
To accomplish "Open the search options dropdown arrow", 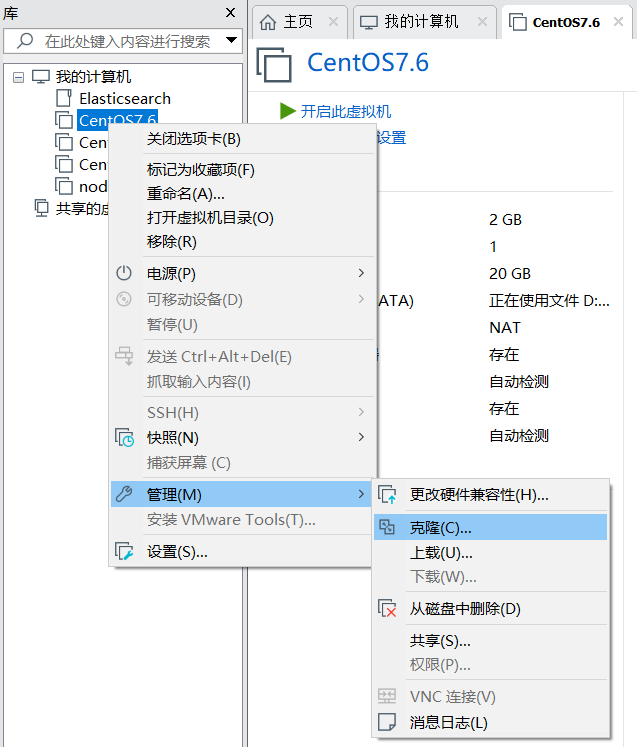I will click(232, 40).
